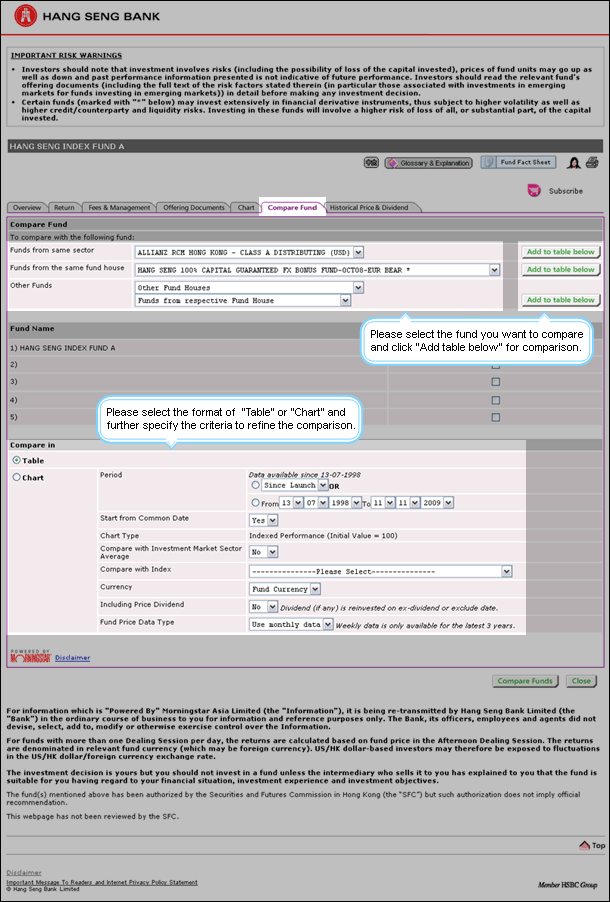Open the From year 1998 dropdown
Screen dimensions: 610x902
[345, 503]
